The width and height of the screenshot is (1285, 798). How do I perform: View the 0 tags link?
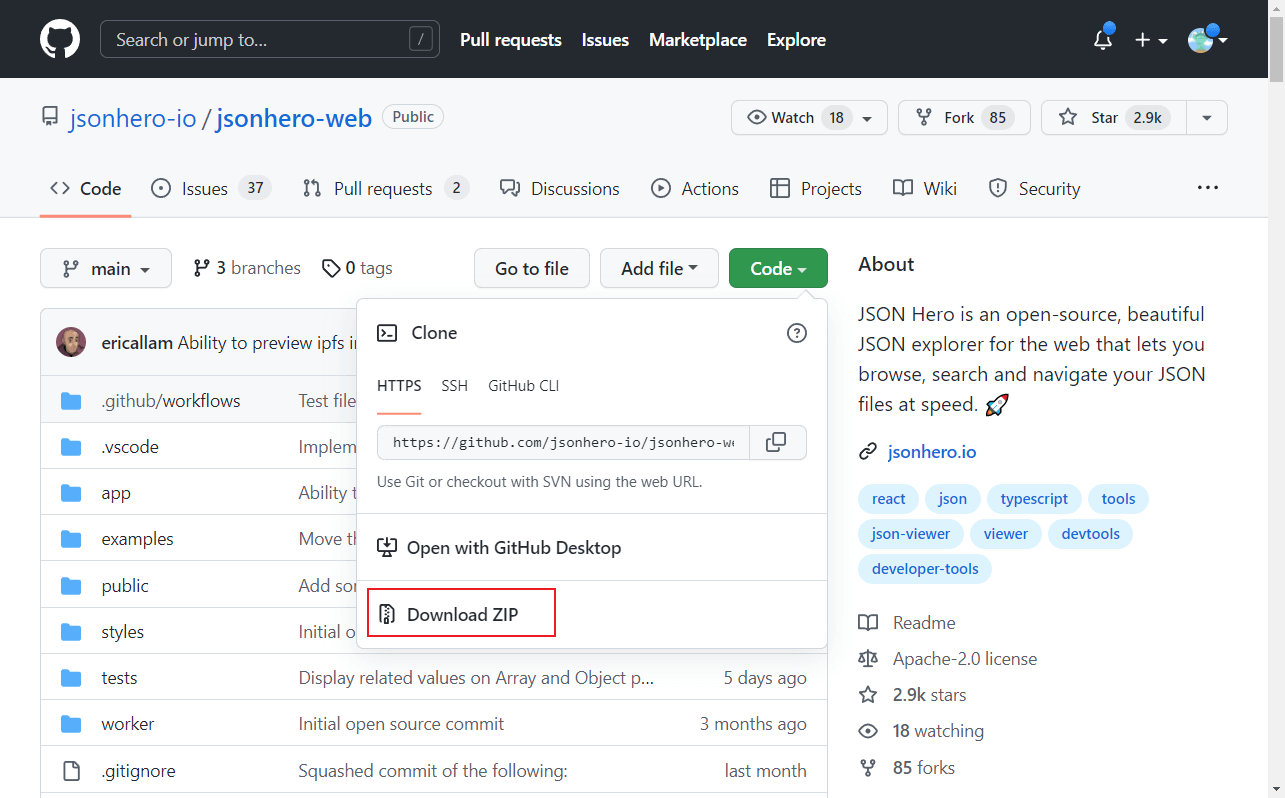tap(357, 268)
